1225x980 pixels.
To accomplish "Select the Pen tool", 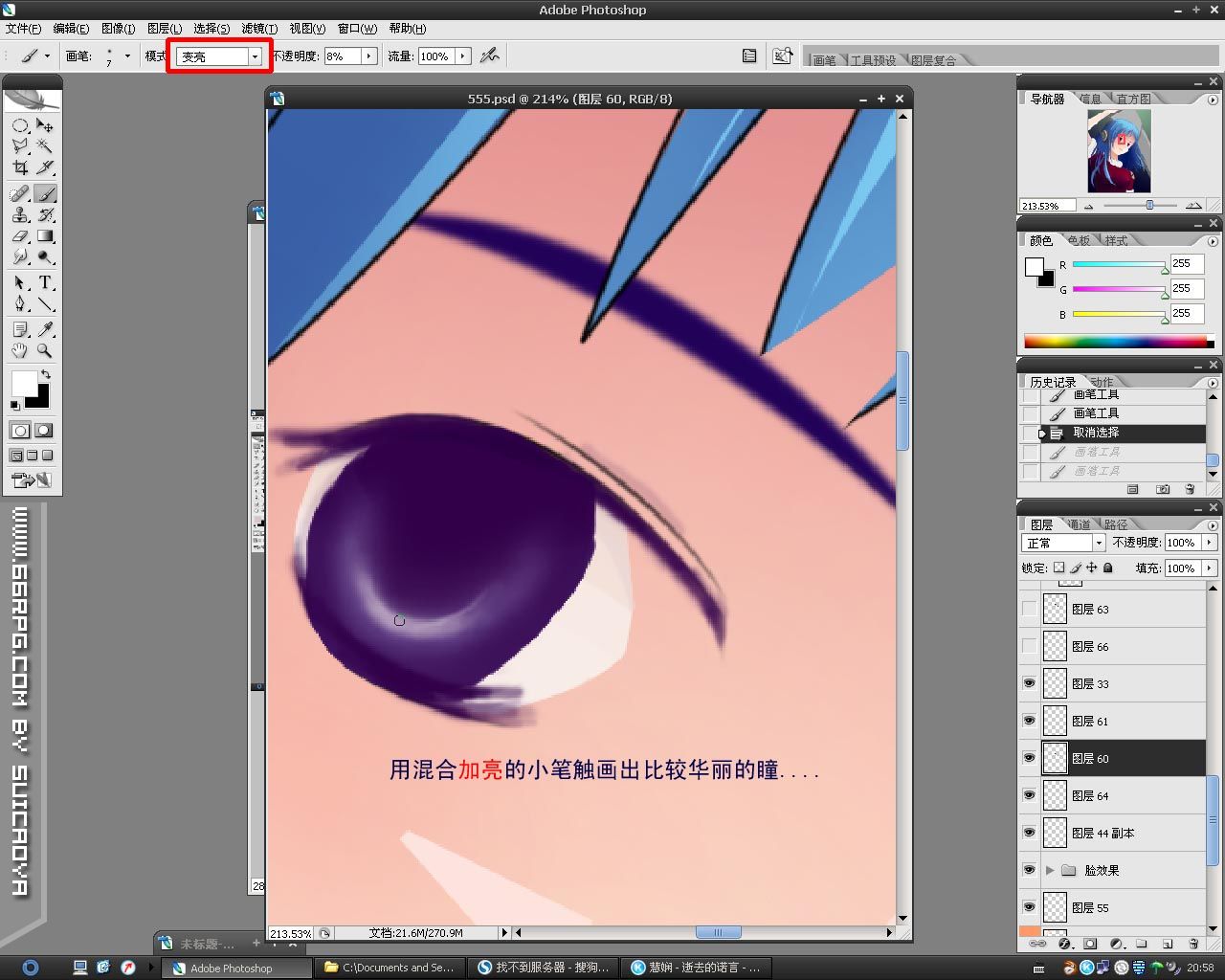I will (x=19, y=303).
